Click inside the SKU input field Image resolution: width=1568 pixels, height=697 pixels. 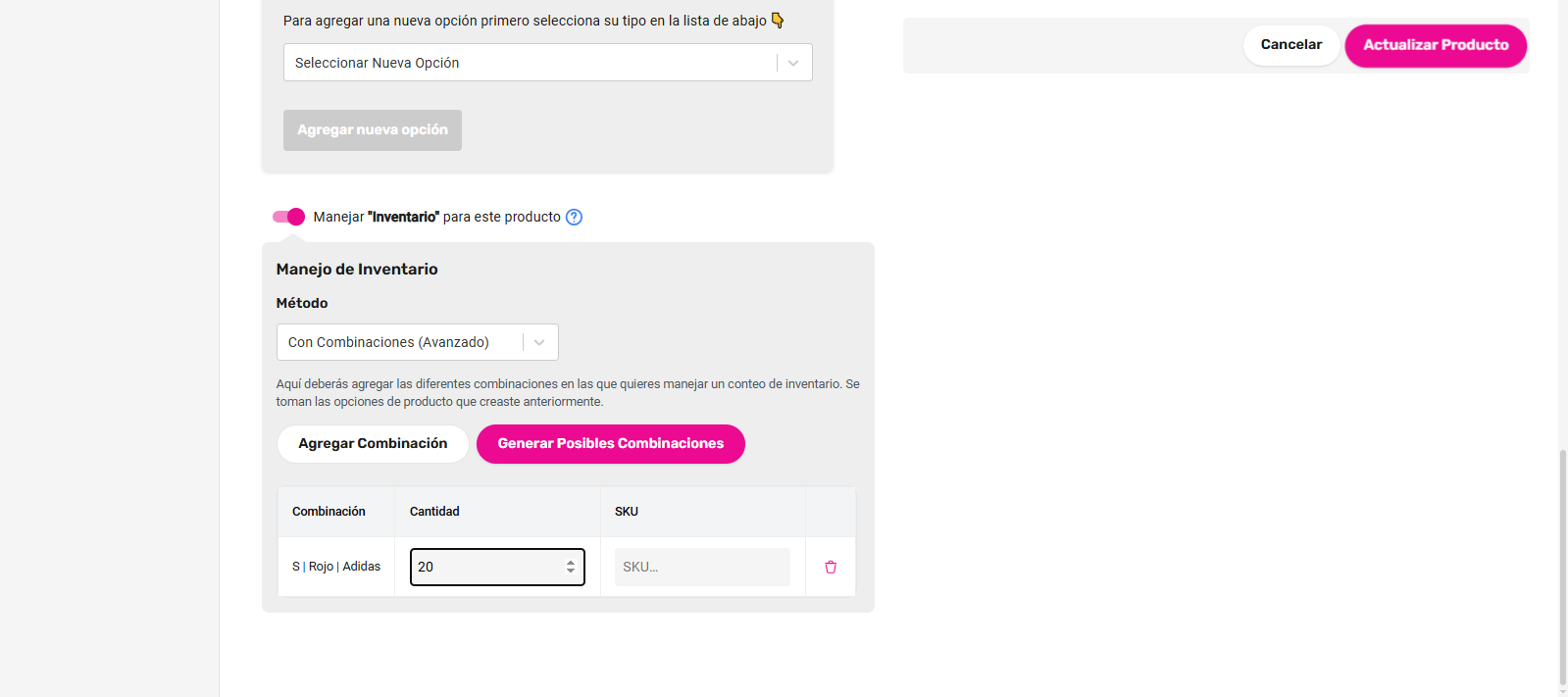click(x=701, y=567)
